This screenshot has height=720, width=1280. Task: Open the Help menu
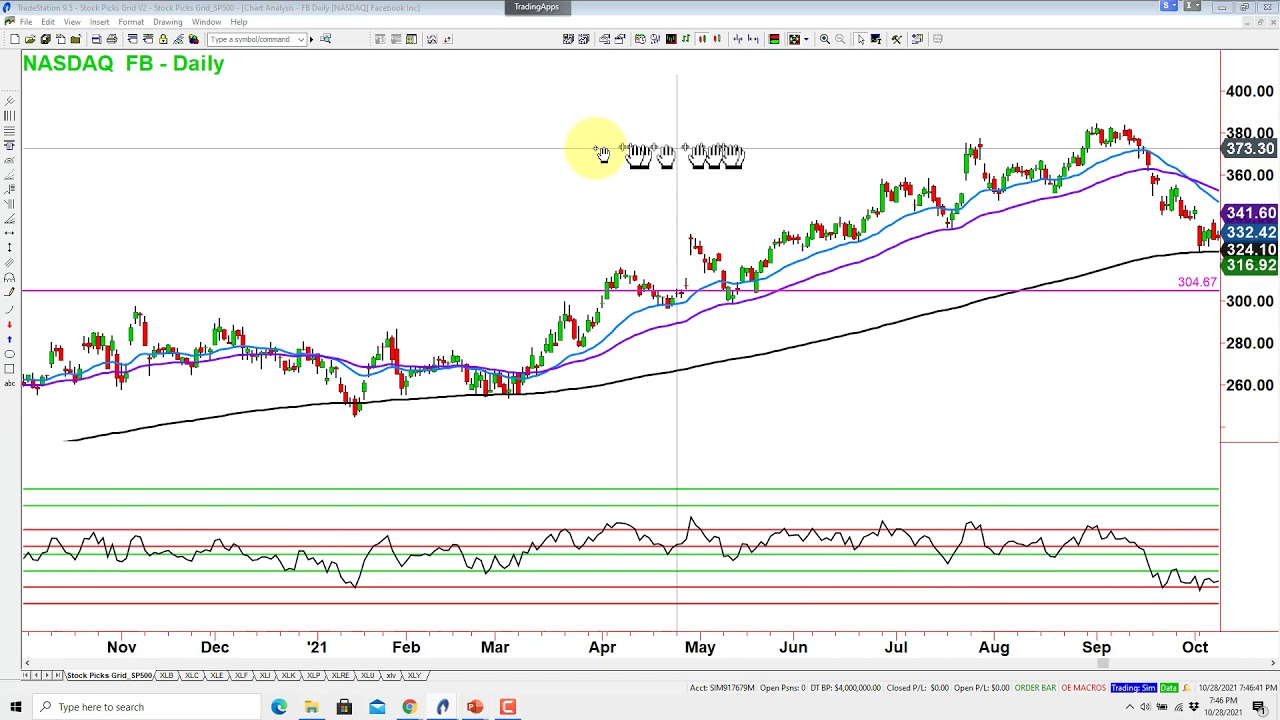(x=239, y=22)
